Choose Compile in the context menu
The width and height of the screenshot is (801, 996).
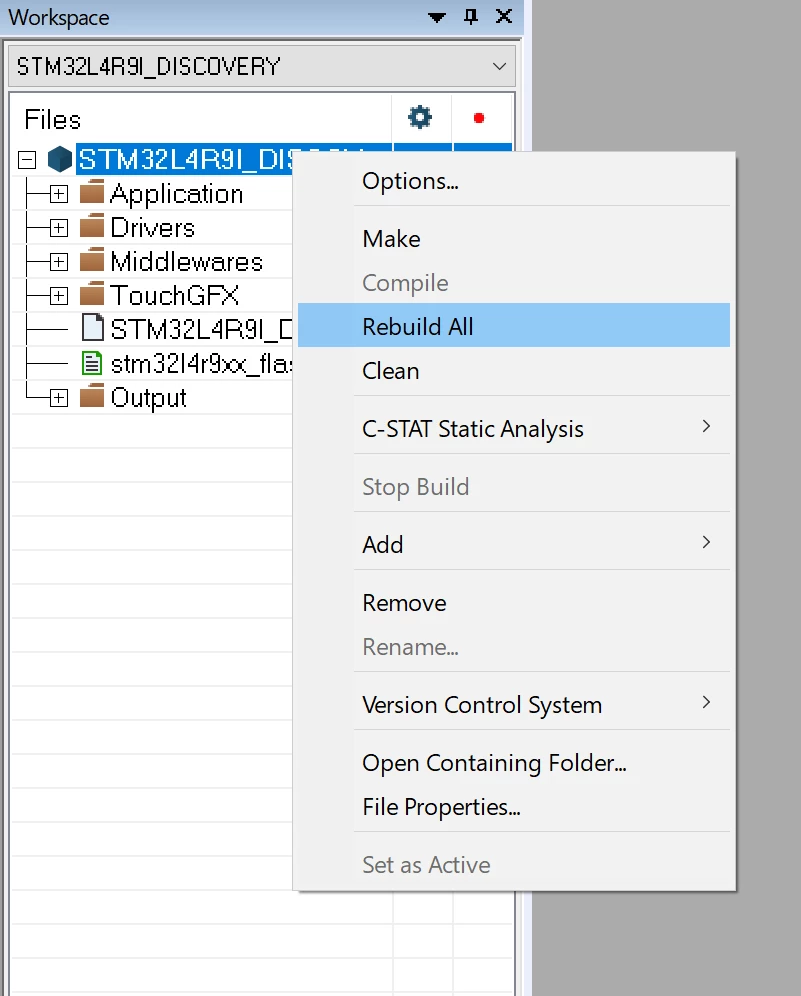514,283
